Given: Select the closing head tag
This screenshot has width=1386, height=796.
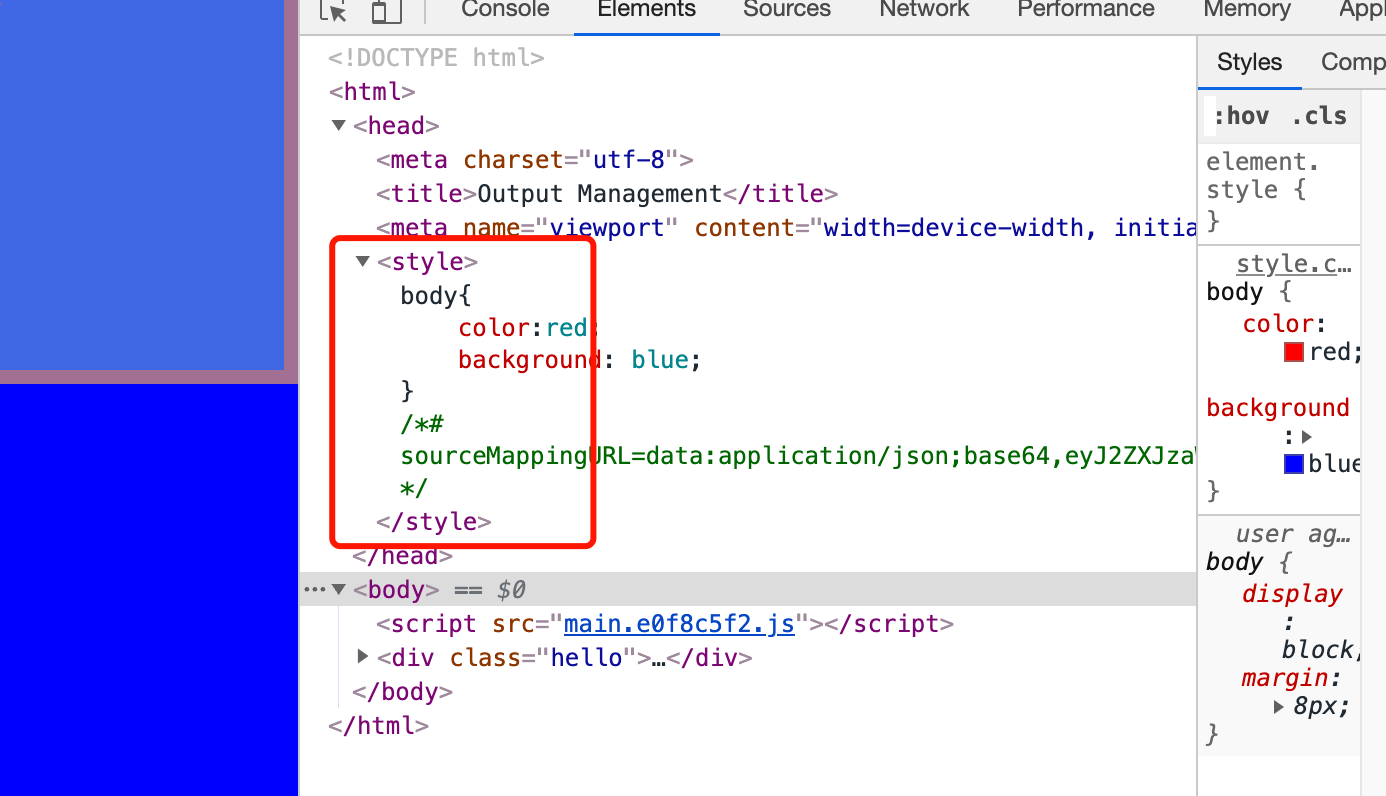Looking at the screenshot, I should (403, 556).
